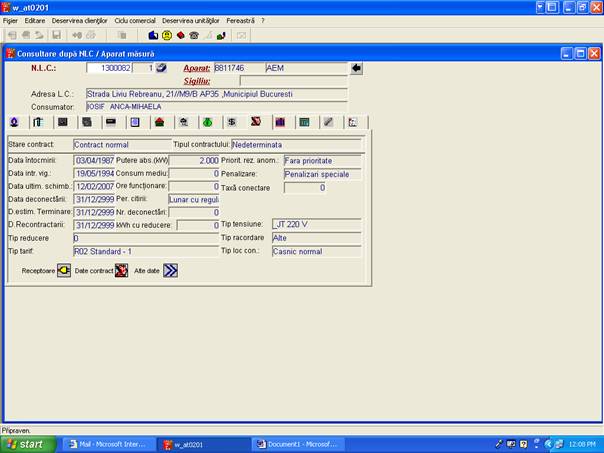The width and height of the screenshot is (604, 453).
Task: Select the person silhouette icon tab
Action: pyautogui.click(x=14, y=122)
